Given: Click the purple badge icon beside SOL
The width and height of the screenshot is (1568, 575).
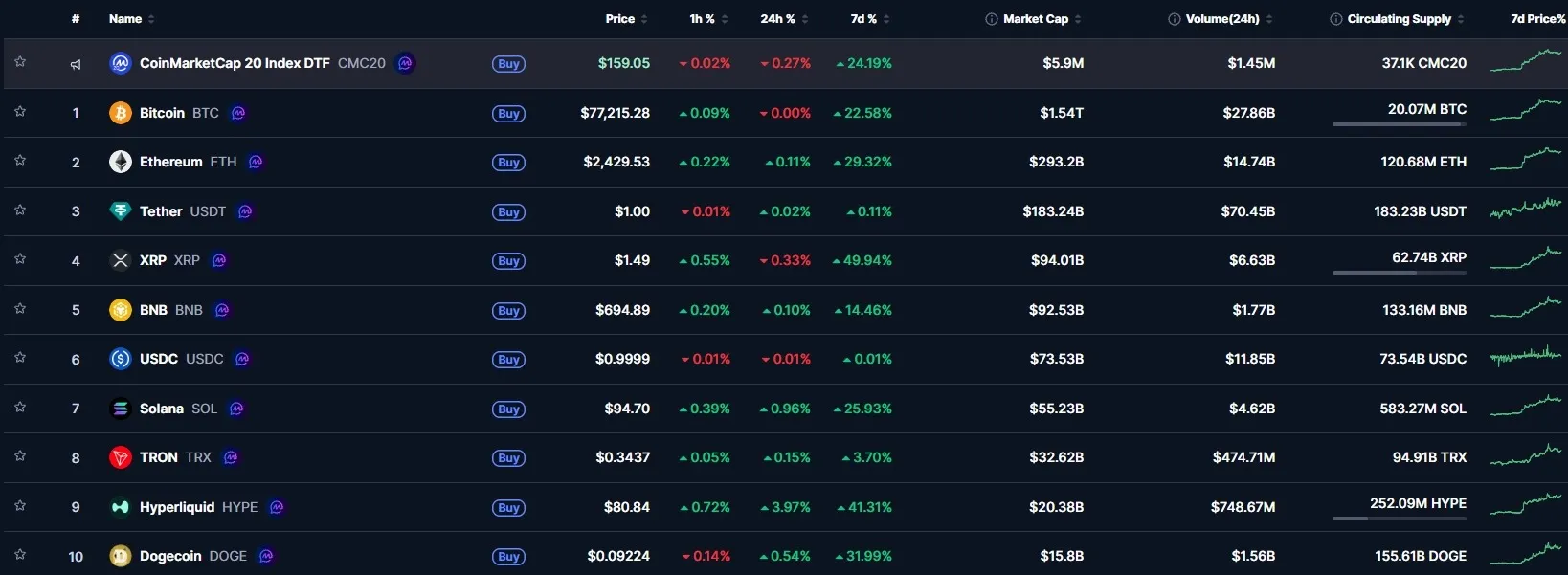Looking at the screenshot, I should tap(236, 409).
